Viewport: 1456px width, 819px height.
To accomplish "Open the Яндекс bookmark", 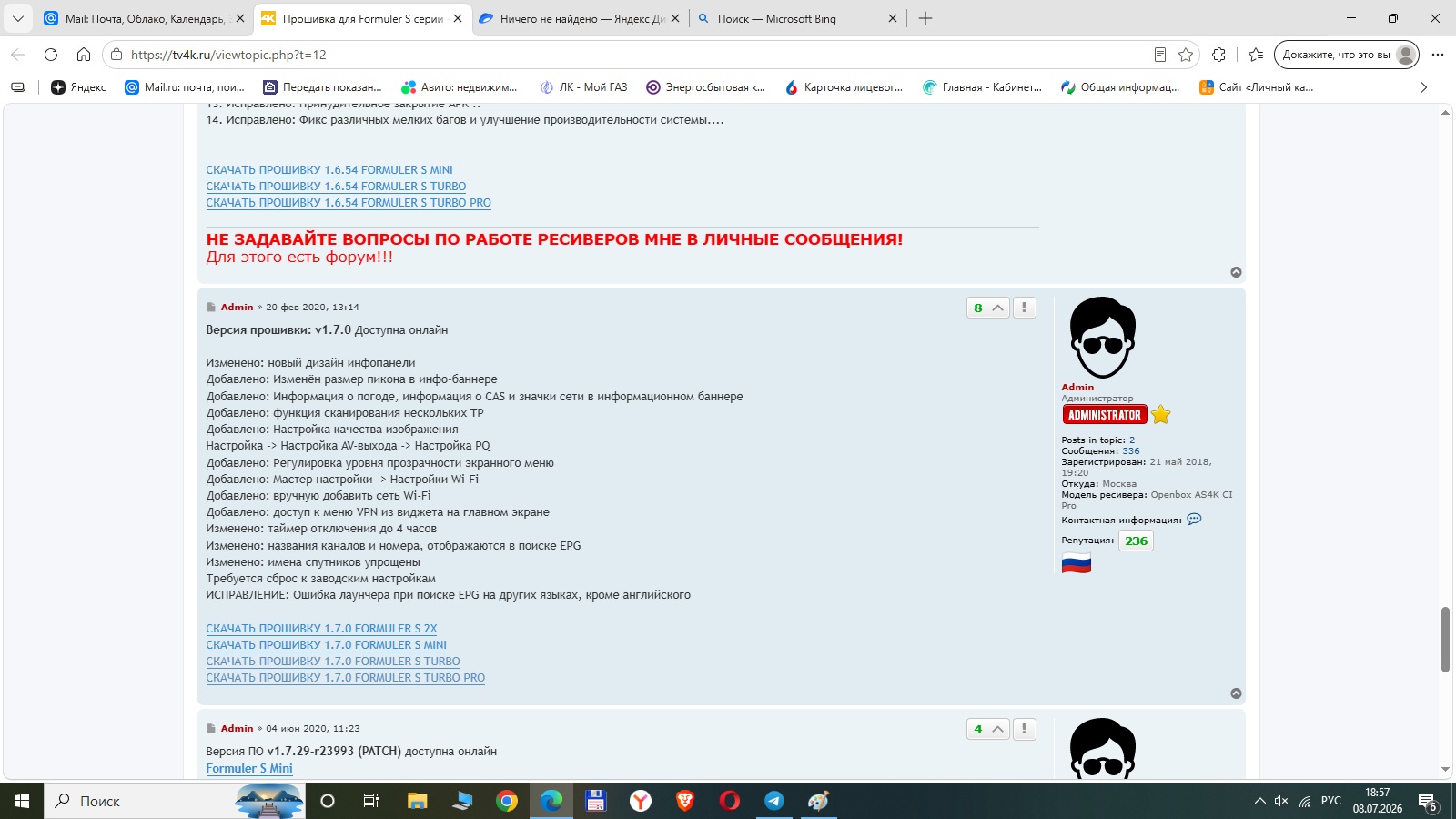I will coord(78,87).
